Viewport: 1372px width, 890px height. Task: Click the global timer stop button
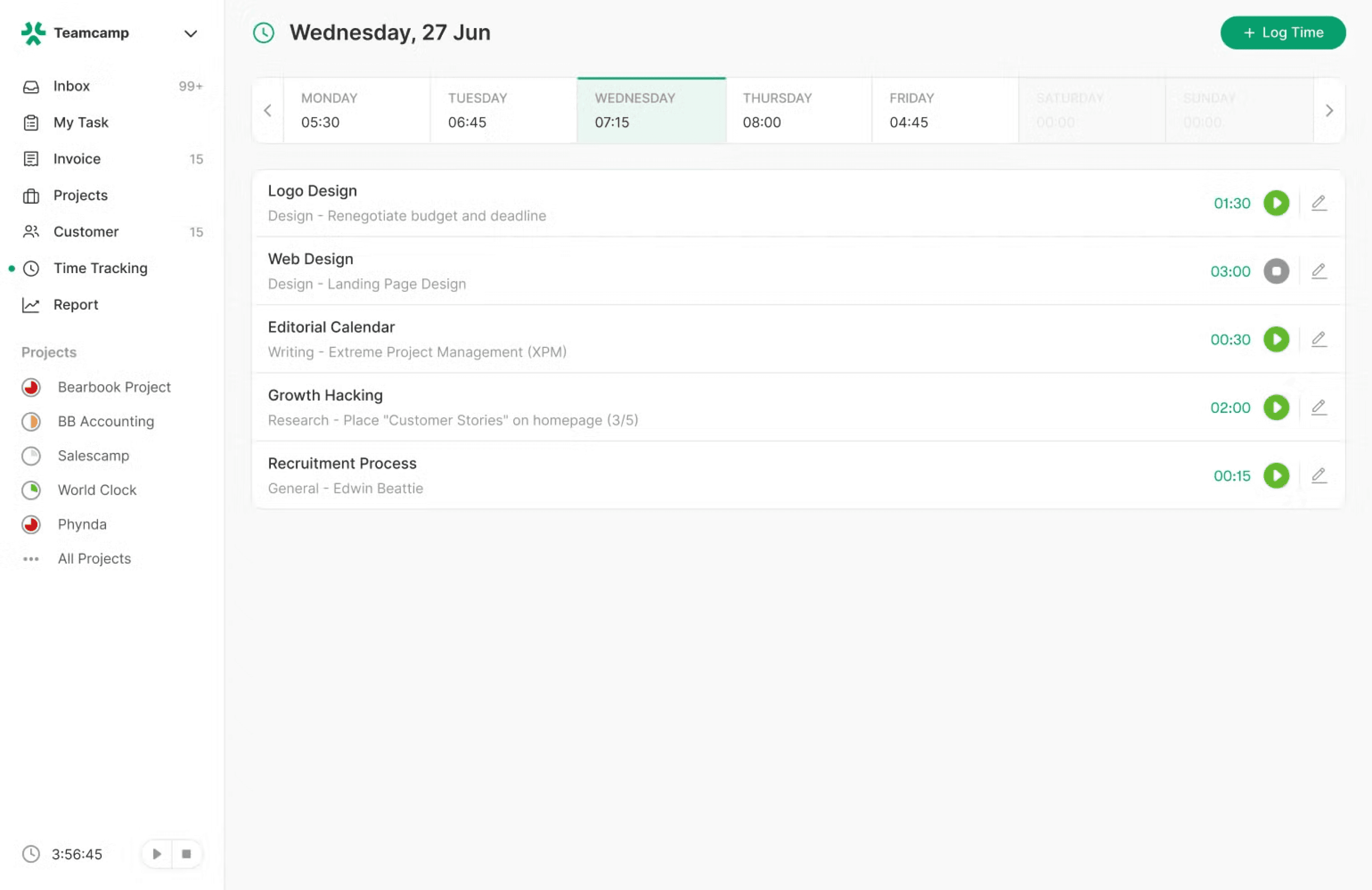tap(186, 854)
